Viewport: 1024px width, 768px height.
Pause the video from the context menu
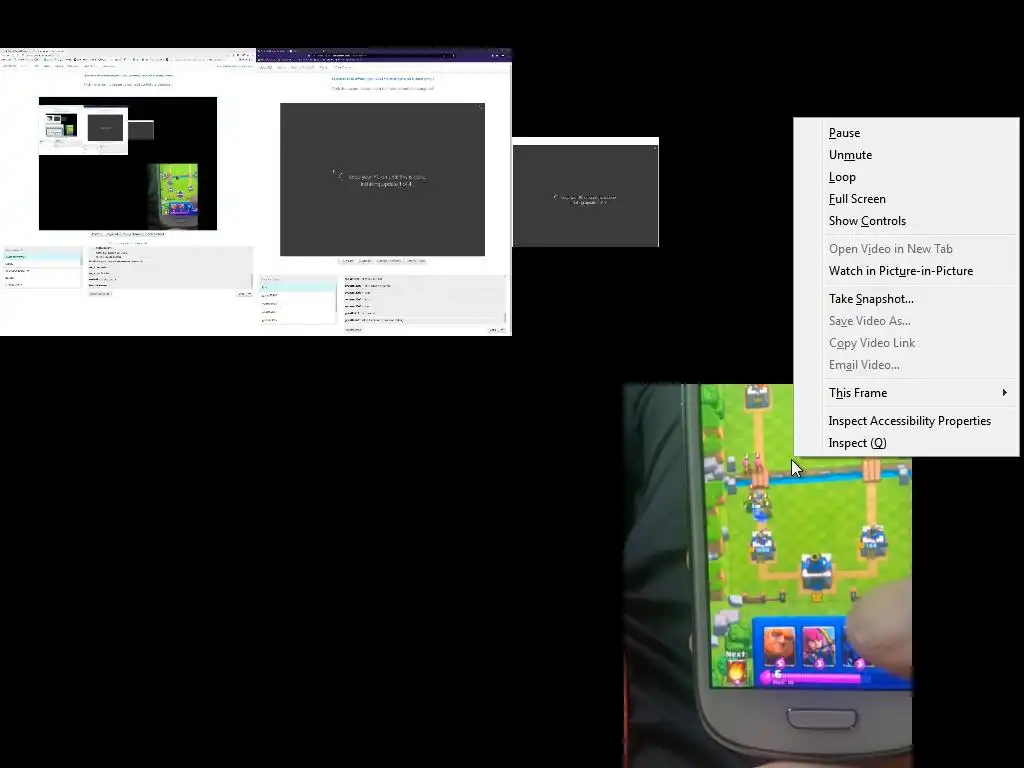coord(906,133)
